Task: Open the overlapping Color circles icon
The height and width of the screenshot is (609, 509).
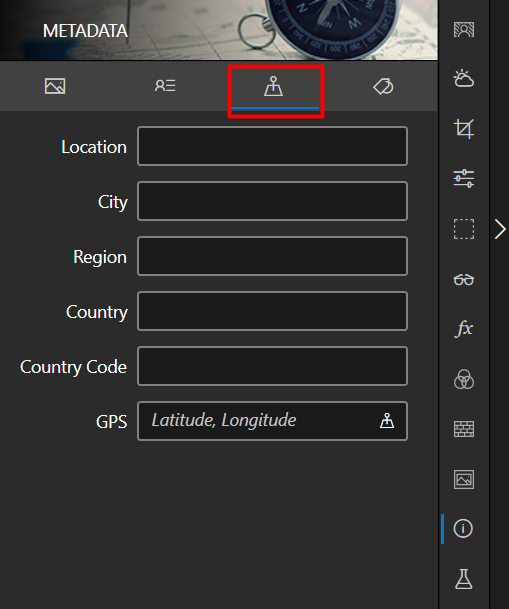Action: tap(464, 379)
